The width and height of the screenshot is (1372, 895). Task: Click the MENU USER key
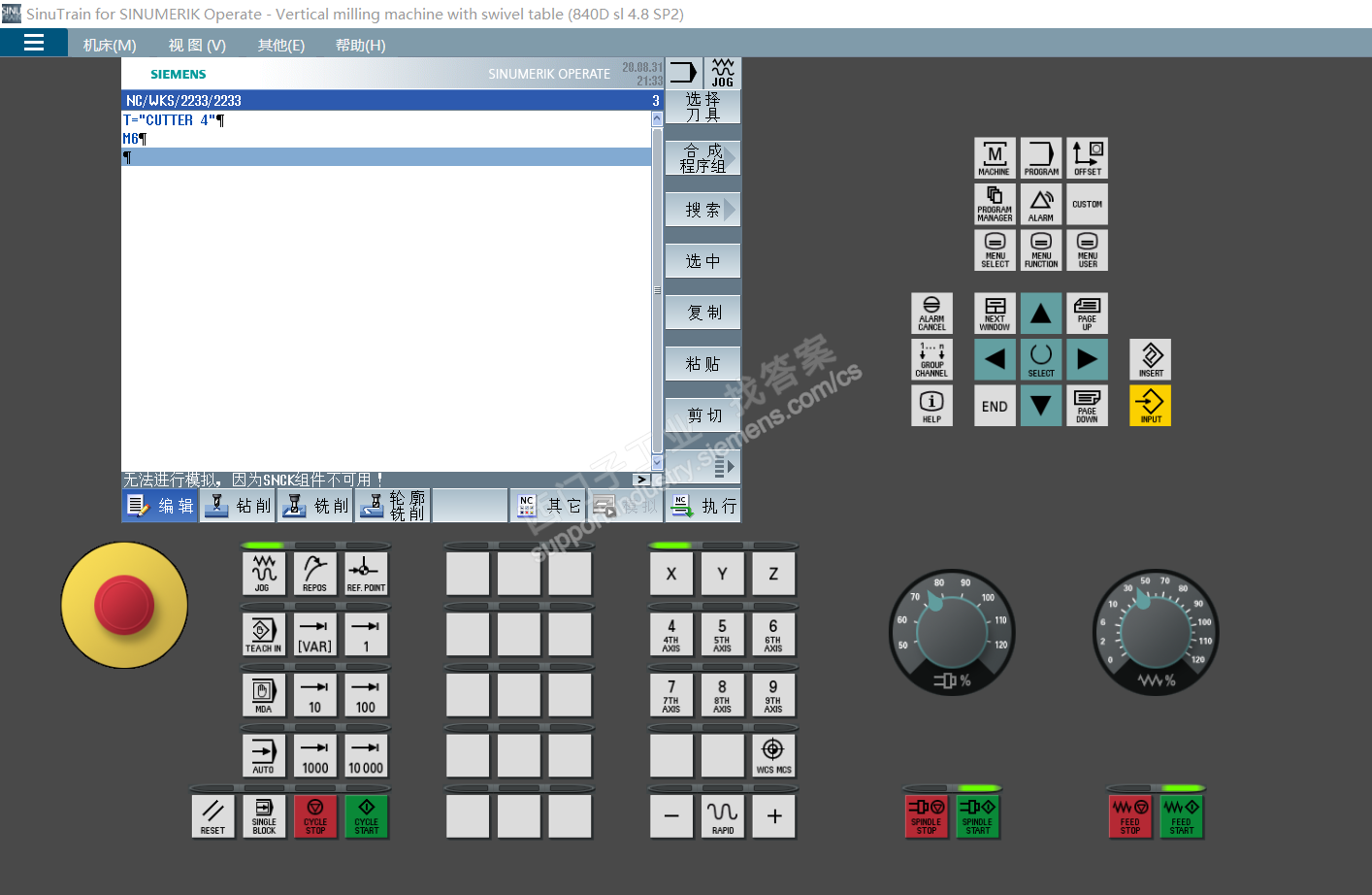1087,250
